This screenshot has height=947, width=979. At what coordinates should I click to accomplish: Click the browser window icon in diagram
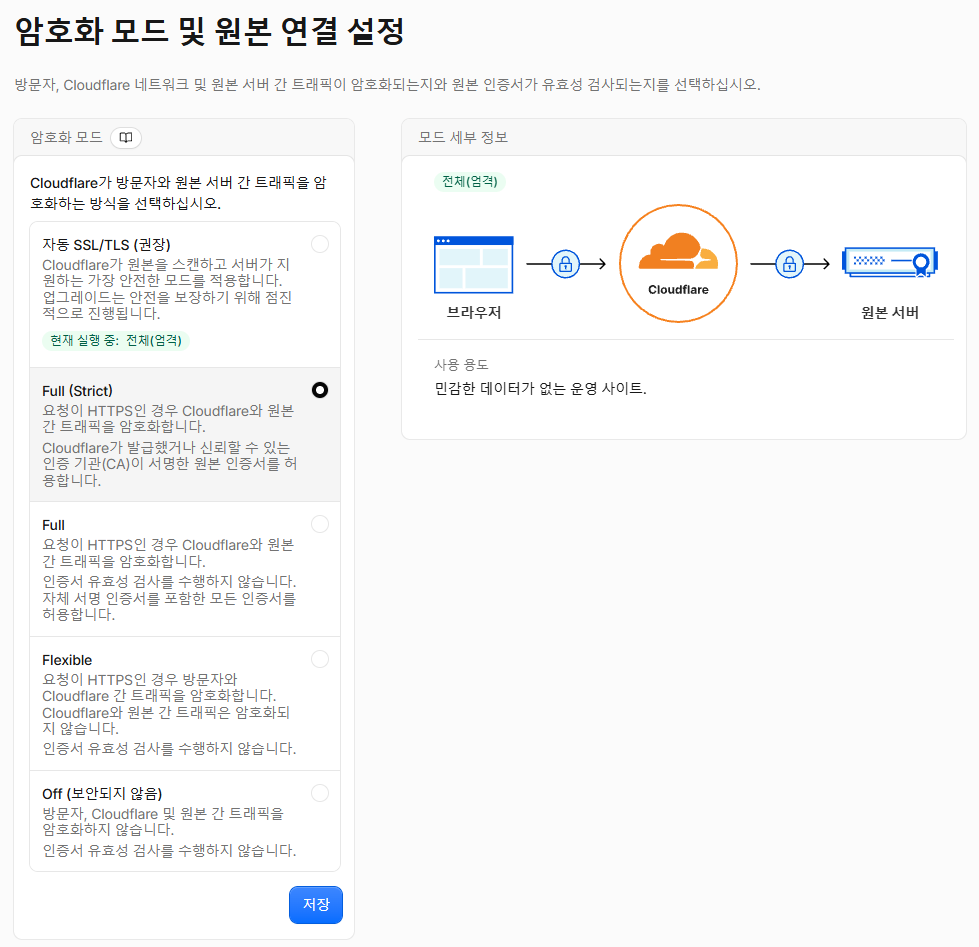tap(474, 264)
